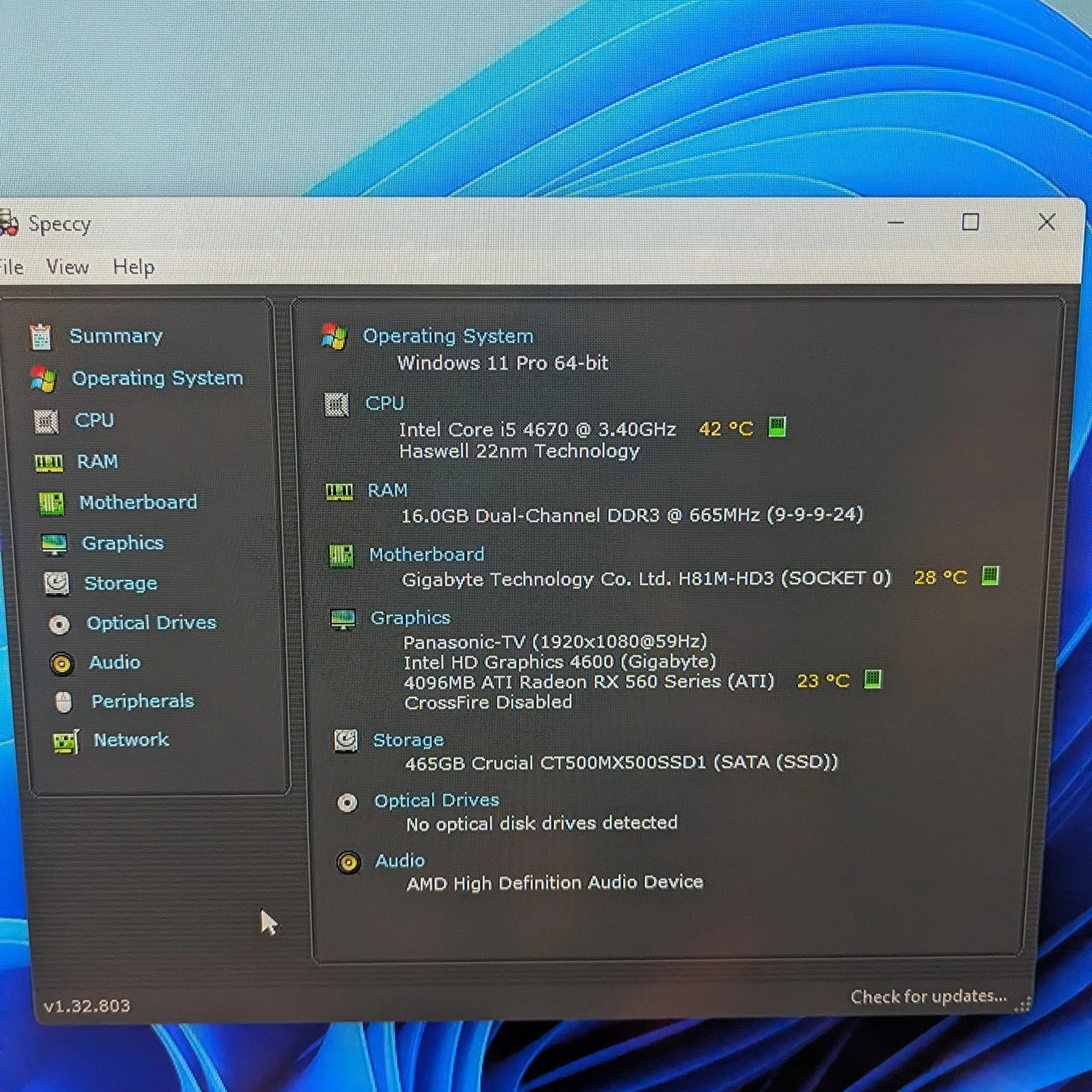Click the Intel HD Graphics 4600 line
The width and height of the screenshot is (1092, 1092).
point(560,662)
